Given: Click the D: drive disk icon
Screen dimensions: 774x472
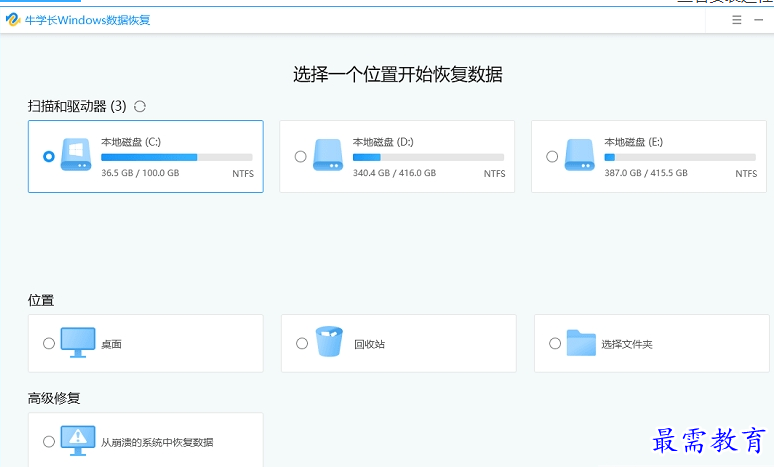Looking at the screenshot, I should coord(328,155).
